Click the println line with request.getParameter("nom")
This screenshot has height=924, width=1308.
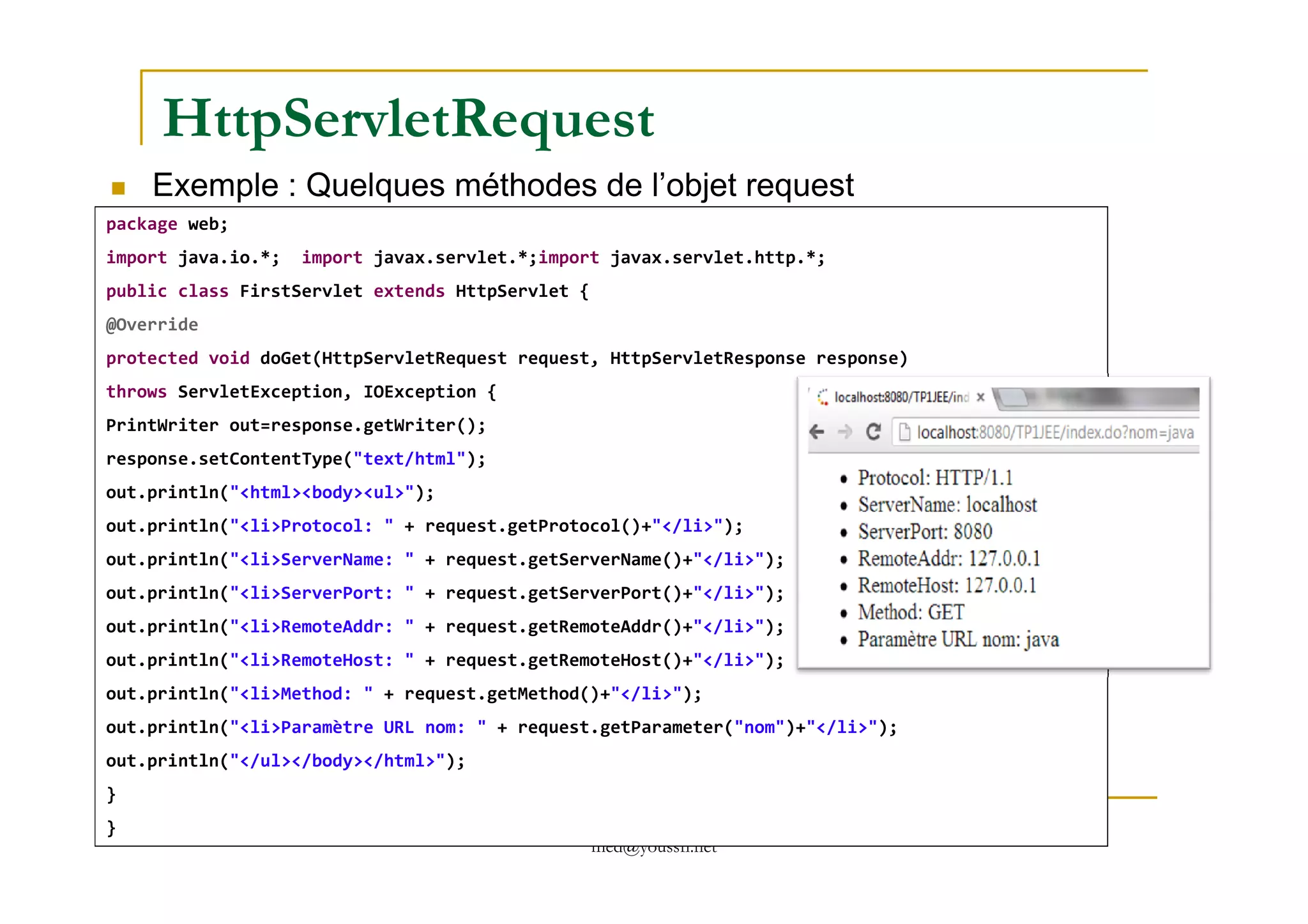(x=502, y=727)
